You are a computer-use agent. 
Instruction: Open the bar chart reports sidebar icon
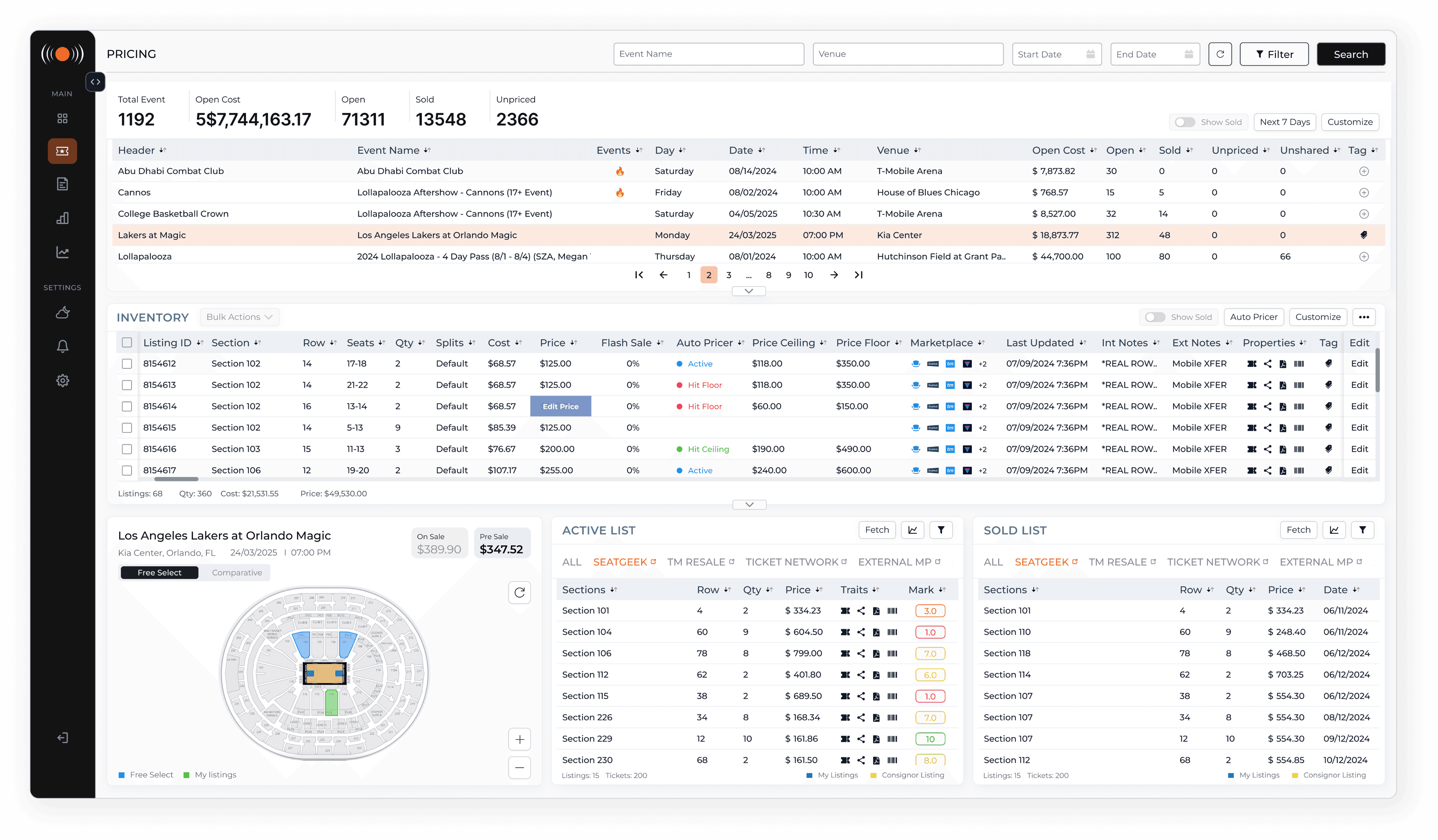point(62,218)
